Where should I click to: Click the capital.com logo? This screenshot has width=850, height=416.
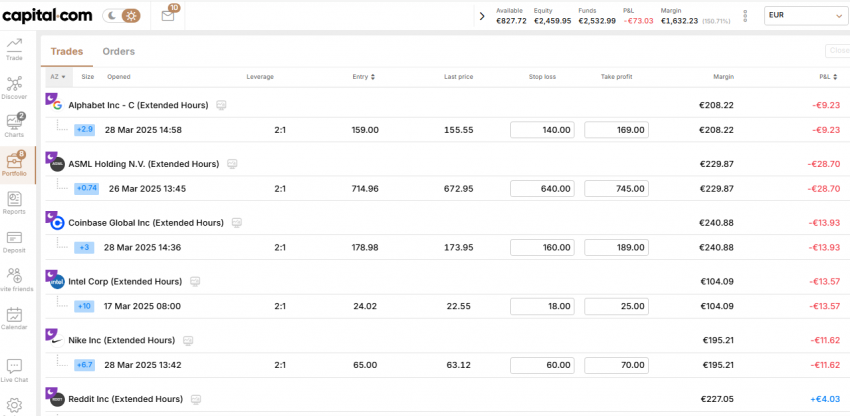point(47,16)
